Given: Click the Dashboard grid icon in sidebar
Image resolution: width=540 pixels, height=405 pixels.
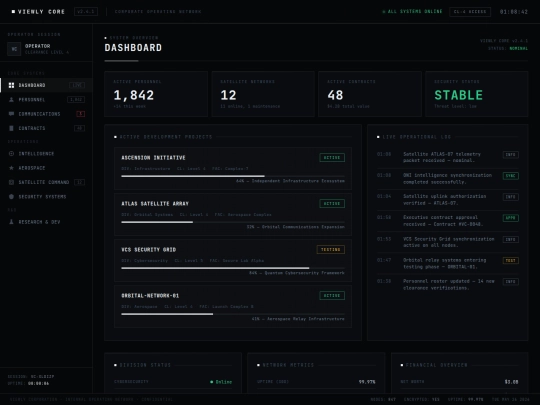Looking at the screenshot, I should pos(11,85).
